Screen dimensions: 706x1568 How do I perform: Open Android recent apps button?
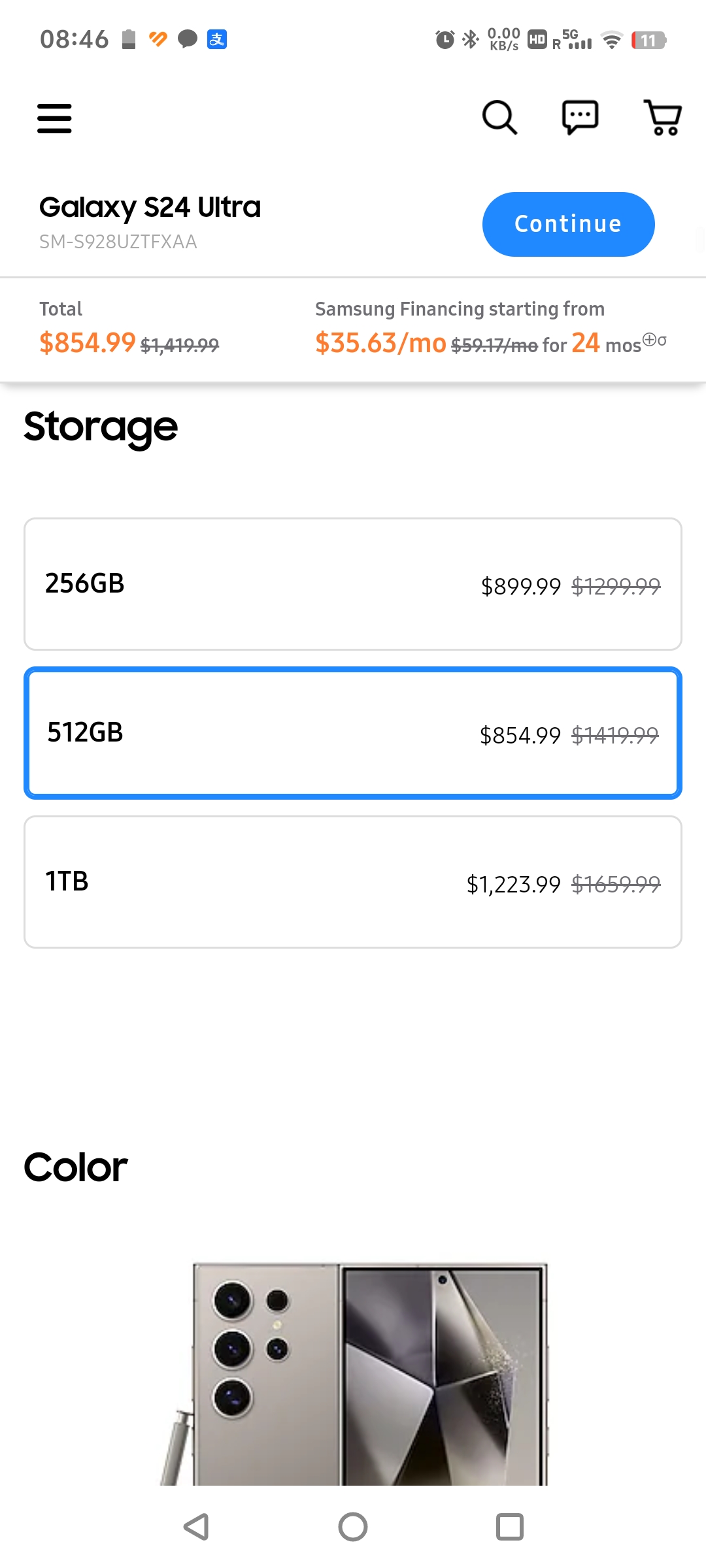[509, 1527]
